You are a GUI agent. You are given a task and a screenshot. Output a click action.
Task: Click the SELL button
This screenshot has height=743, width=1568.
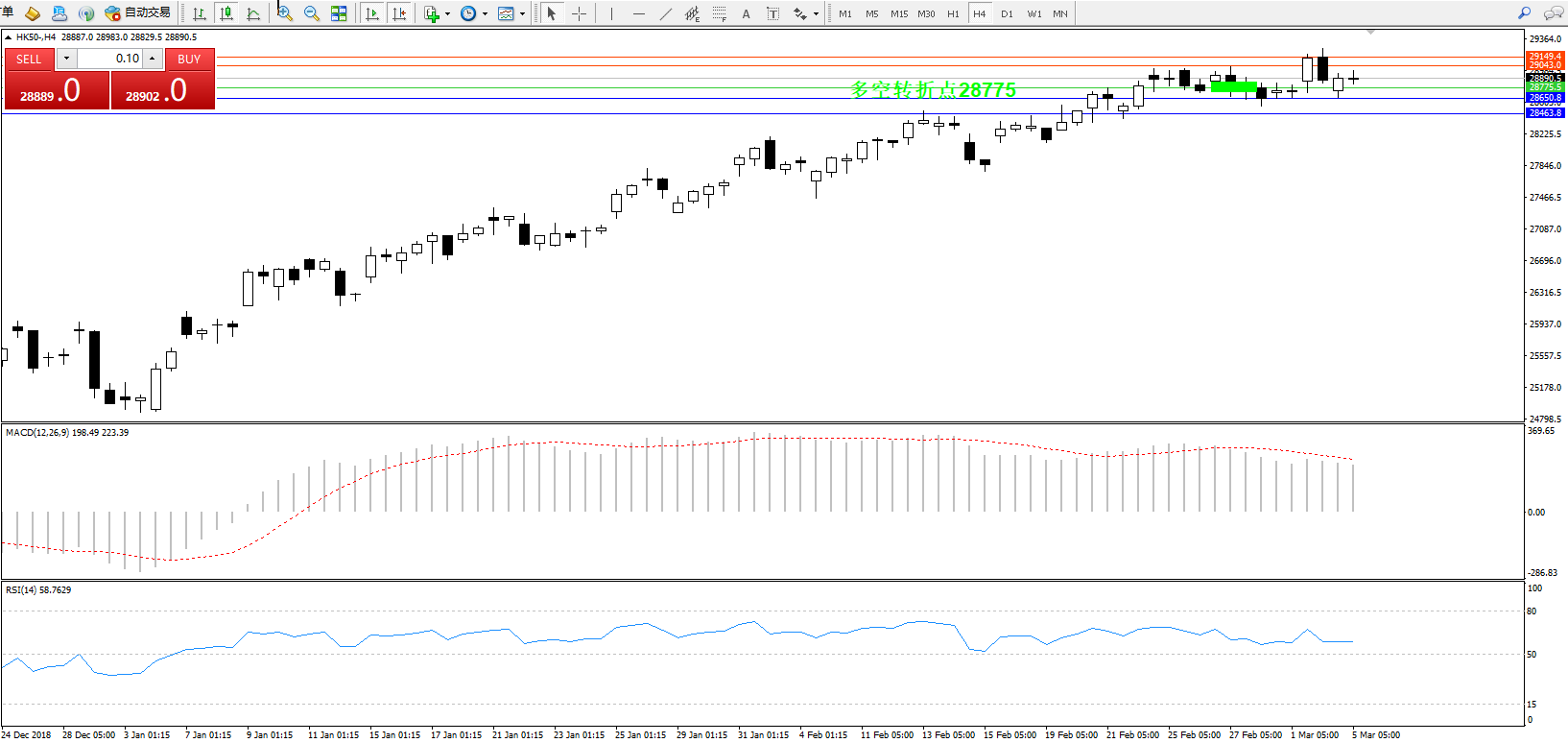(x=29, y=59)
